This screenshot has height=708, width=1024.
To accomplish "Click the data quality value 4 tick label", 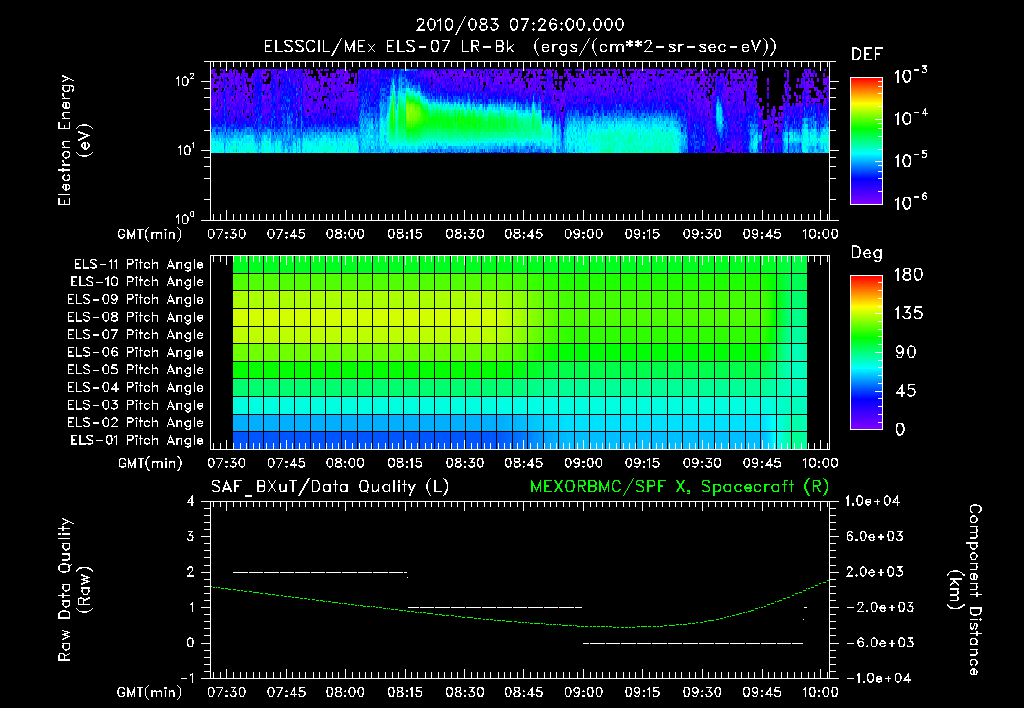I will tap(190, 501).
